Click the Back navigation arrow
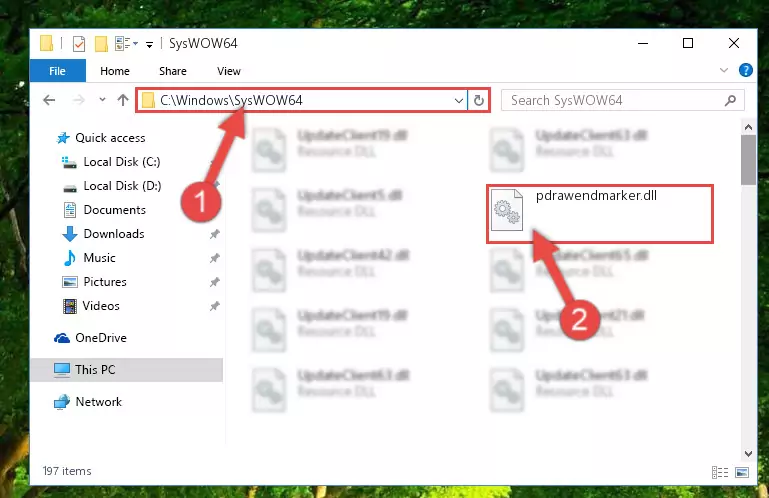 (x=49, y=101)
